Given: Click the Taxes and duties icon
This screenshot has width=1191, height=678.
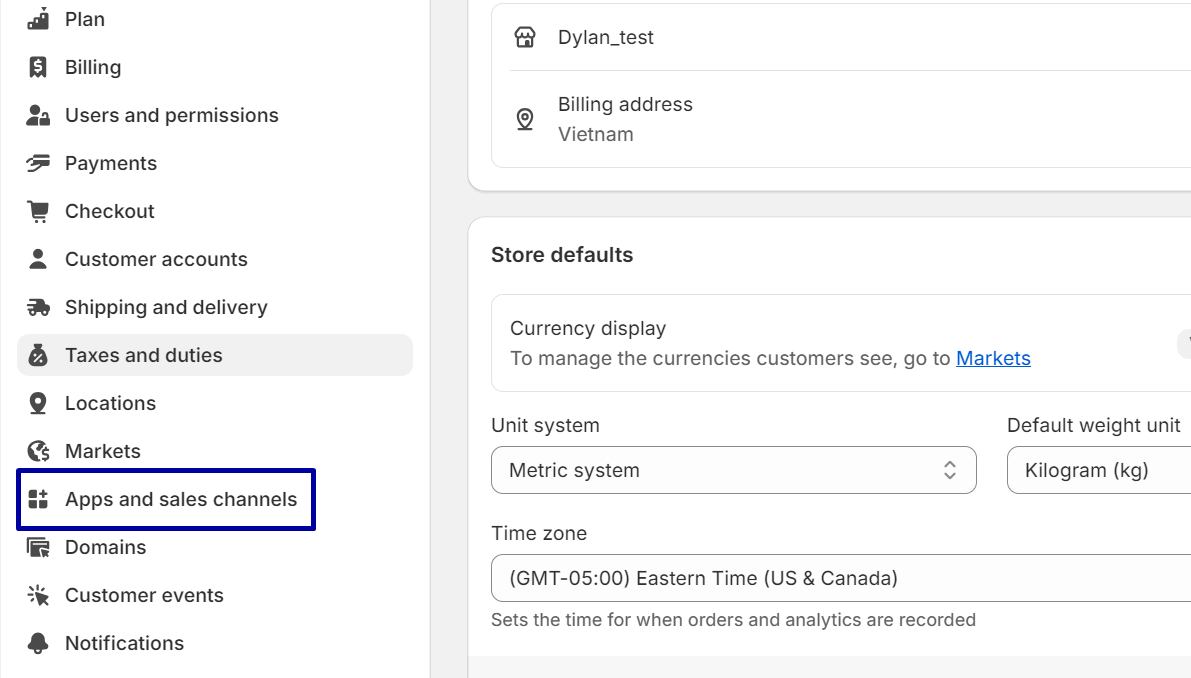Looking at the screenshot, I should [x=38, y=355].
